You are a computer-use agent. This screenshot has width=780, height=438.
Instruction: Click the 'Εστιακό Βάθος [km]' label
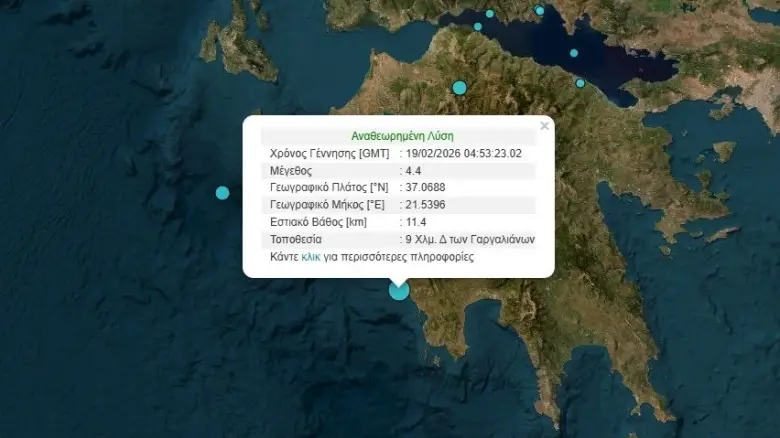[315, 222]
